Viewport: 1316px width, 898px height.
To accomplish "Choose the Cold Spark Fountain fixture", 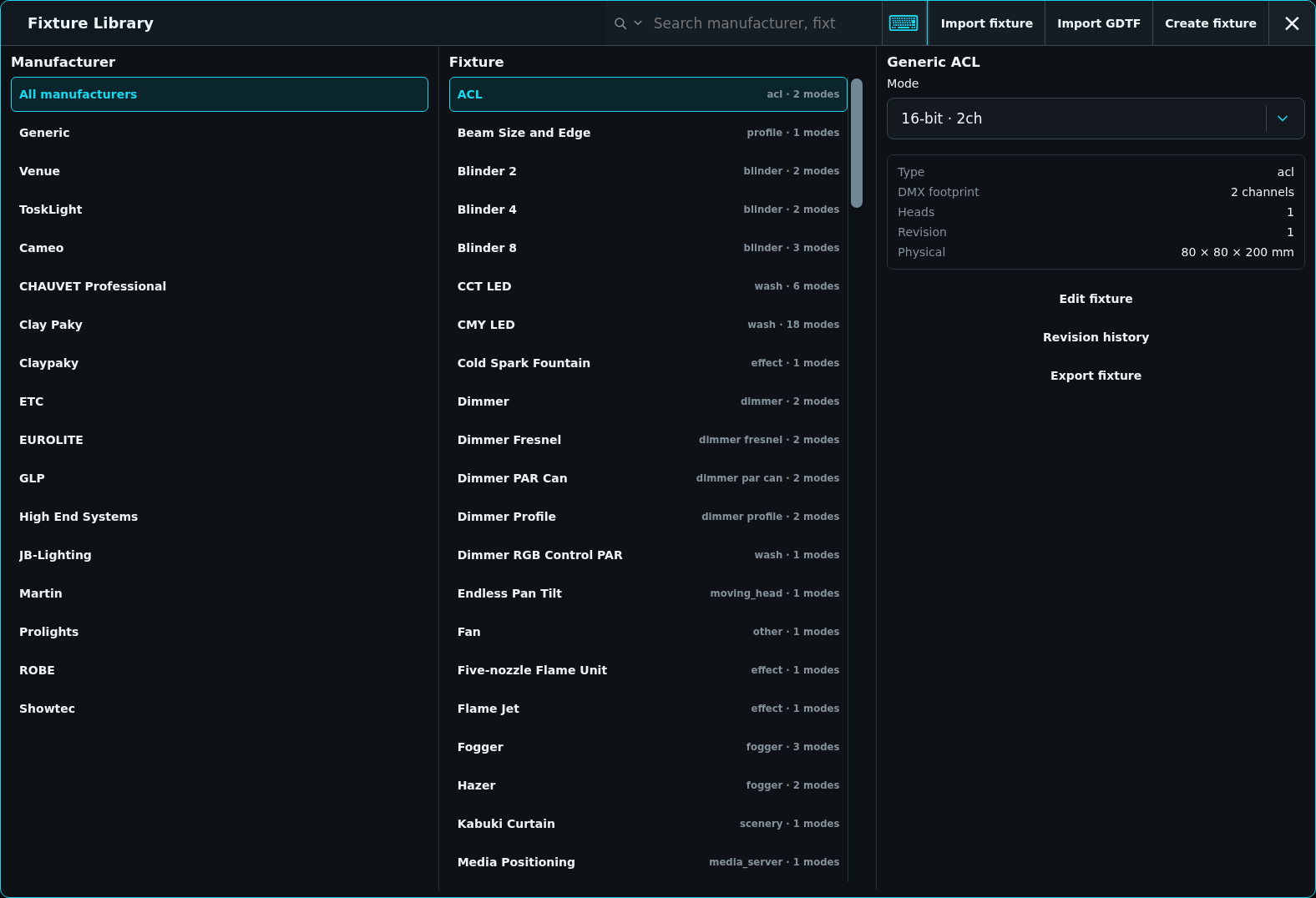I will tap(648, 363).
